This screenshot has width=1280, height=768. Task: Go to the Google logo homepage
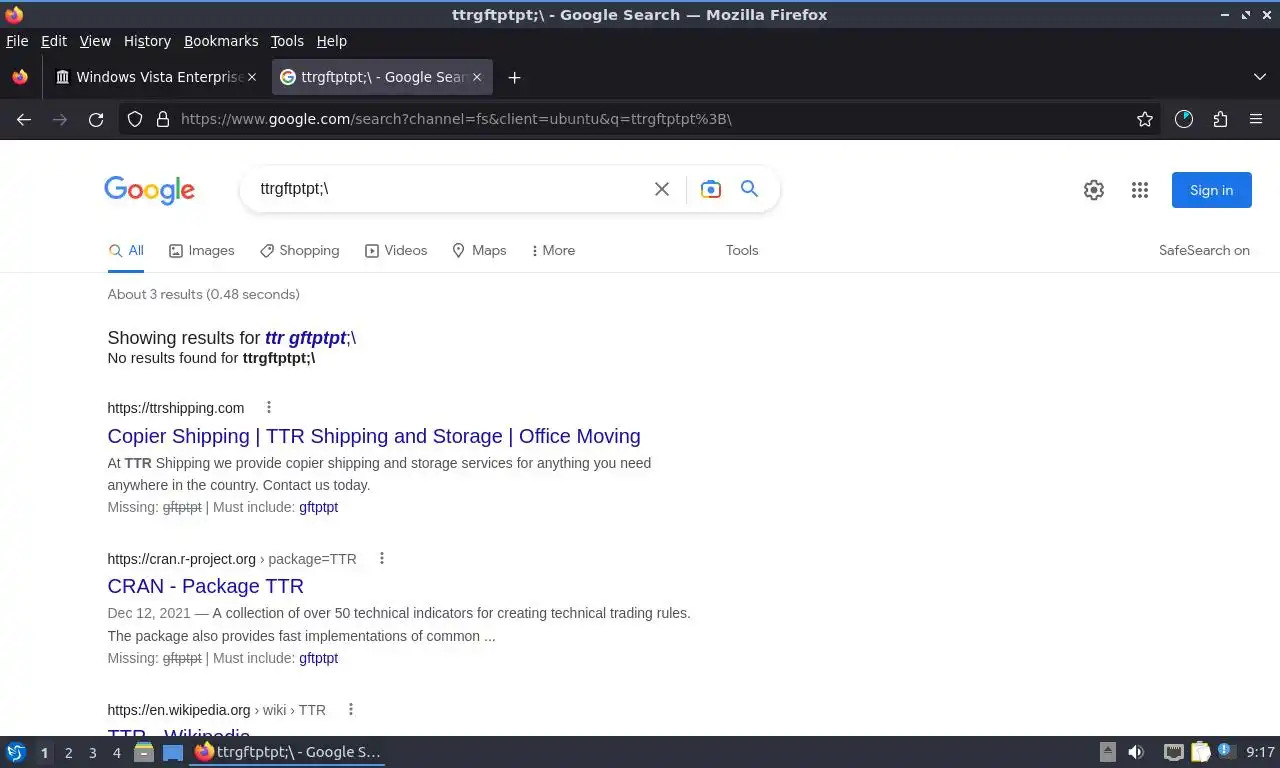click(149, 190)
